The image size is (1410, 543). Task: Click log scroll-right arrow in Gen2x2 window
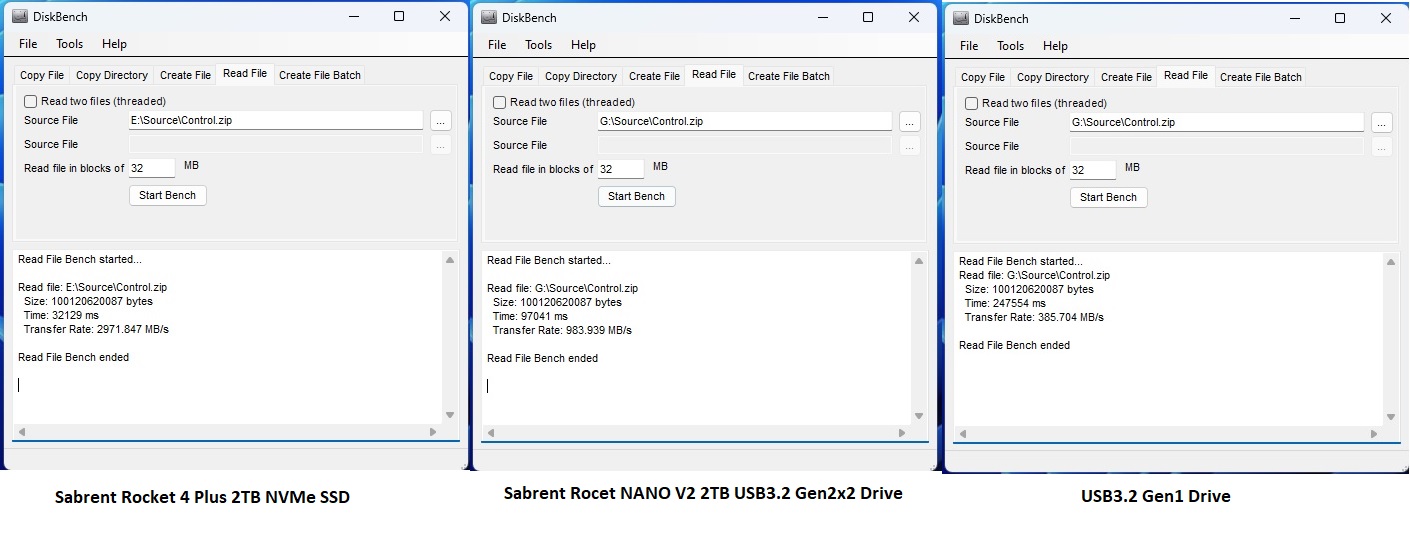click(902, 433)
